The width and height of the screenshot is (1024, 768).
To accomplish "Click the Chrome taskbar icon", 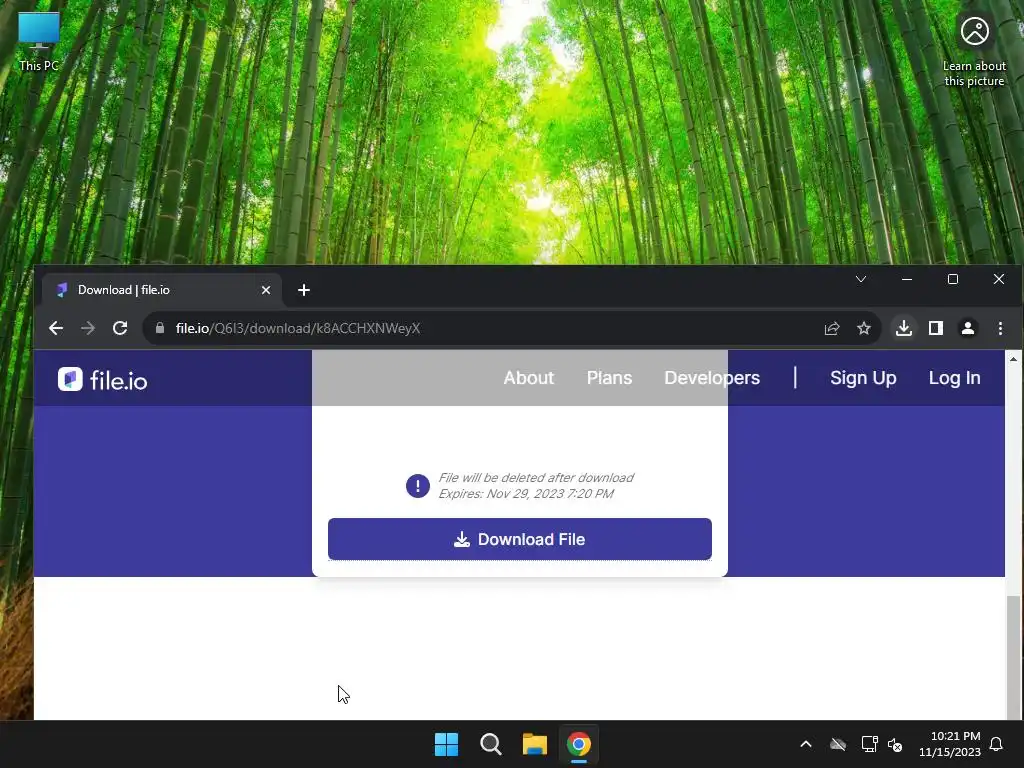I will 579,744.
